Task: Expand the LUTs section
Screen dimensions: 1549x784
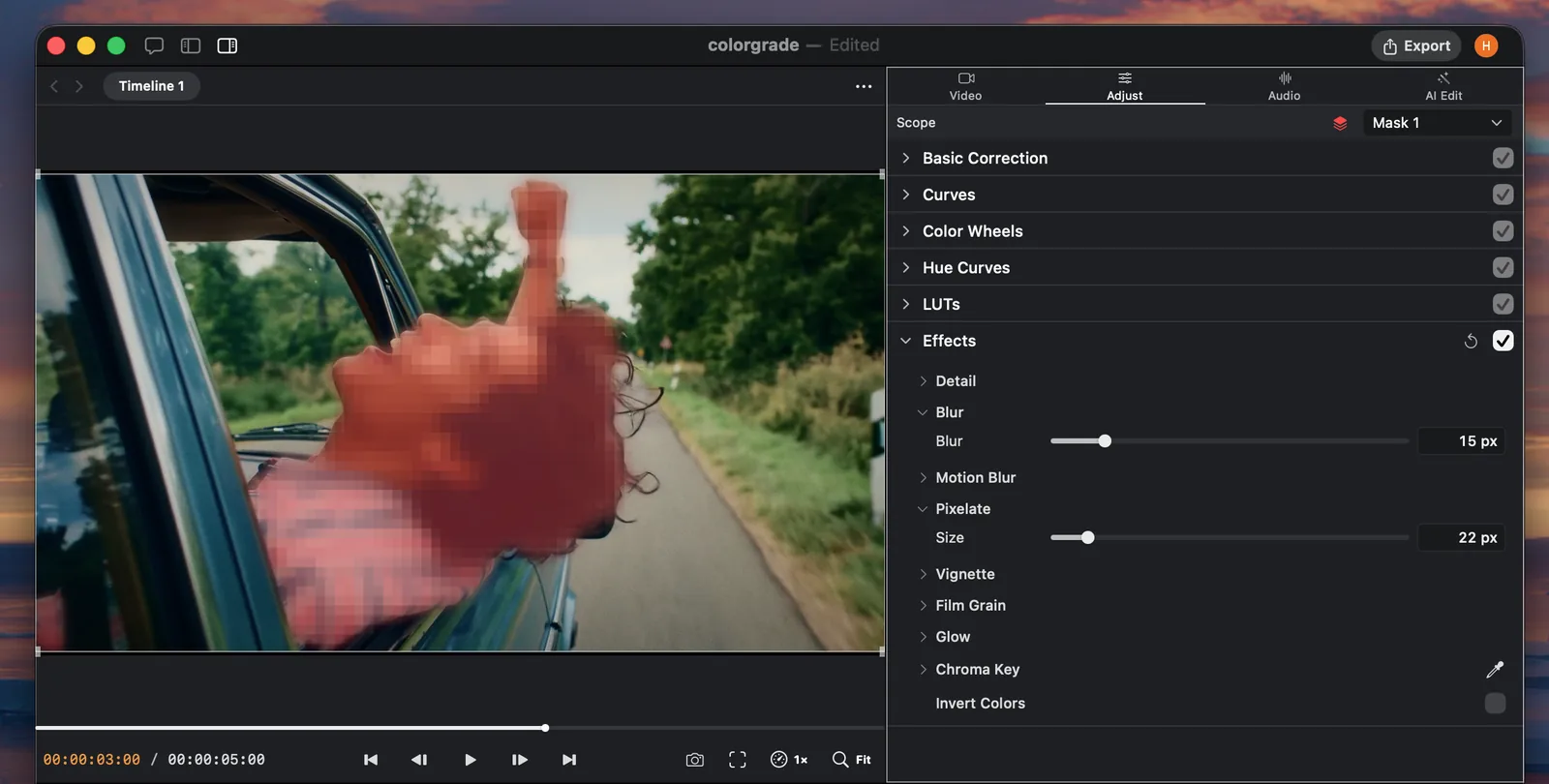Action: (x=905, y=304)
